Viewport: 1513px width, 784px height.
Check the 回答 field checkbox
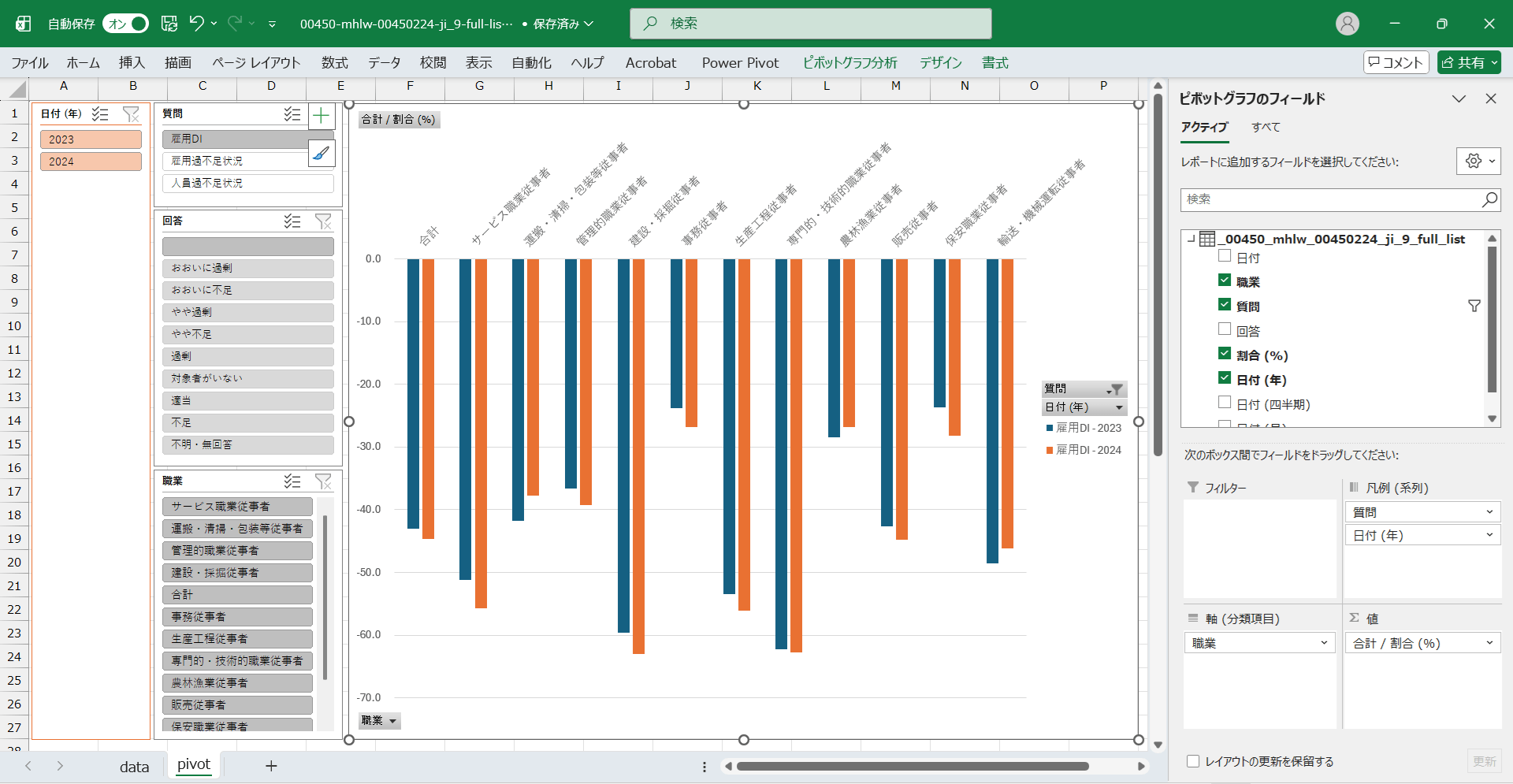pyautogui.click(x=1225, y=329)
